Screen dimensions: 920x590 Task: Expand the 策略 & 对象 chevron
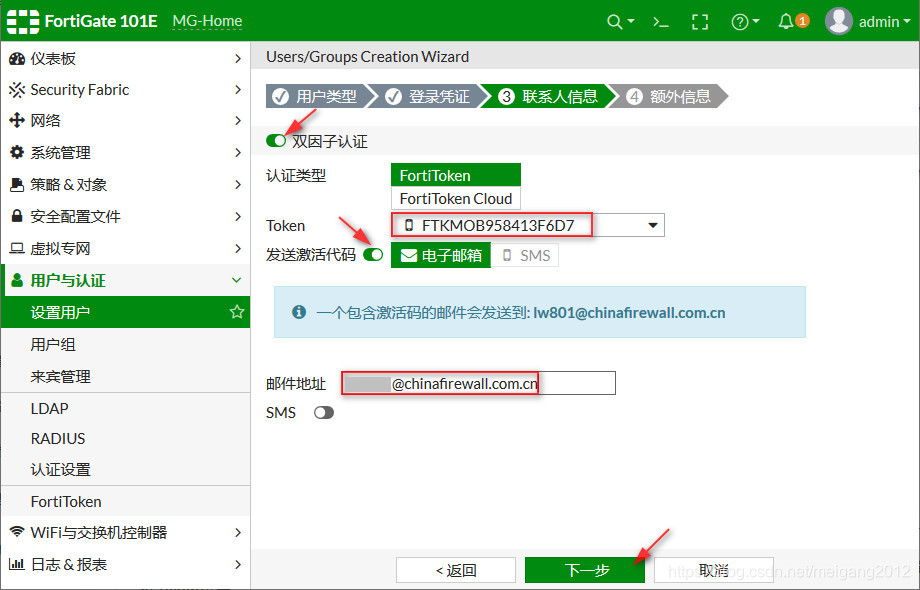pyautogui.click(x=238, y=184)
